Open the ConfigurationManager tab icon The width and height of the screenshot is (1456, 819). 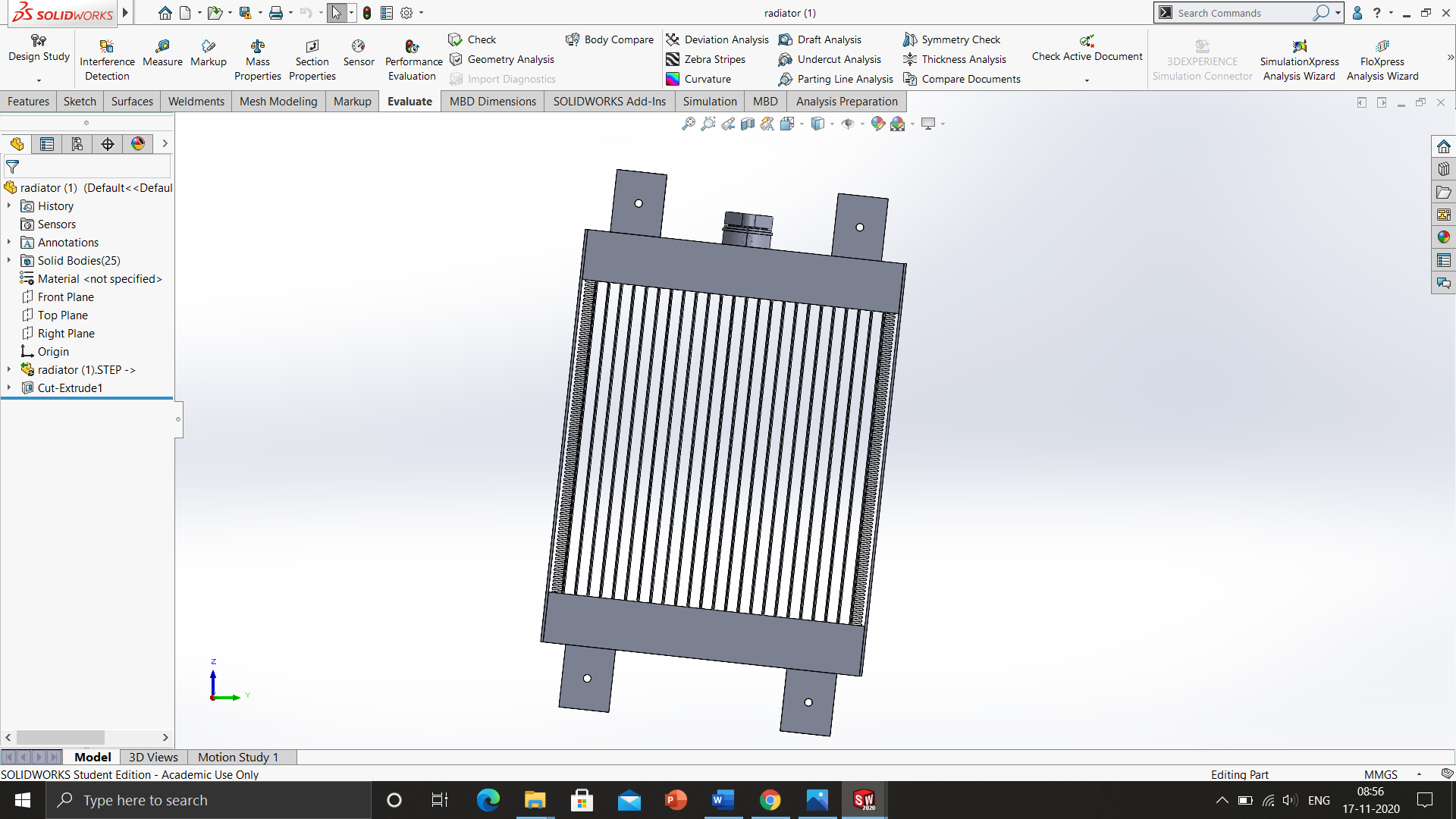coord(77,144)
